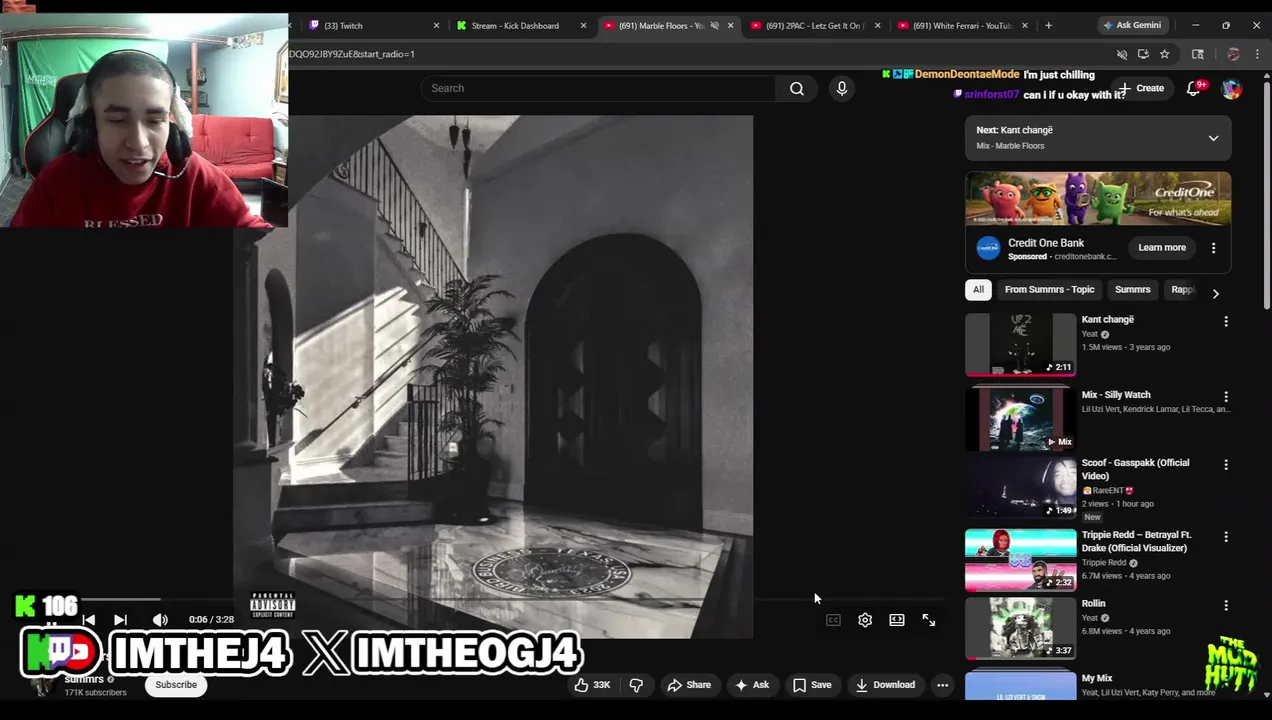The height and width of the screenshot is (720, 1272).
Task: Click Learn more on Credit One ad
Action: point(1161,248)
